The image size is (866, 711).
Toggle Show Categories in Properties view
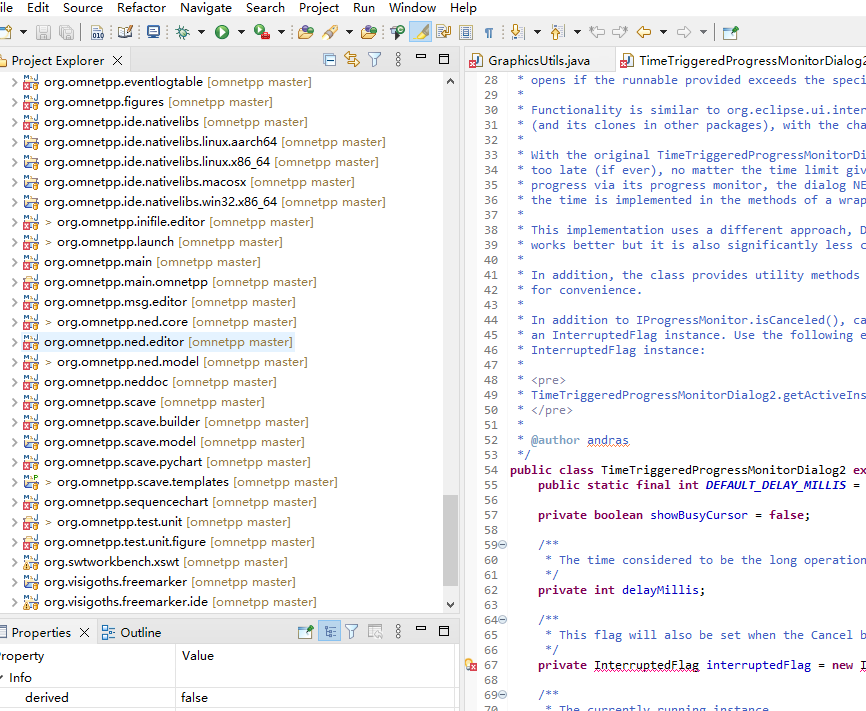click(x=330, y=631)
